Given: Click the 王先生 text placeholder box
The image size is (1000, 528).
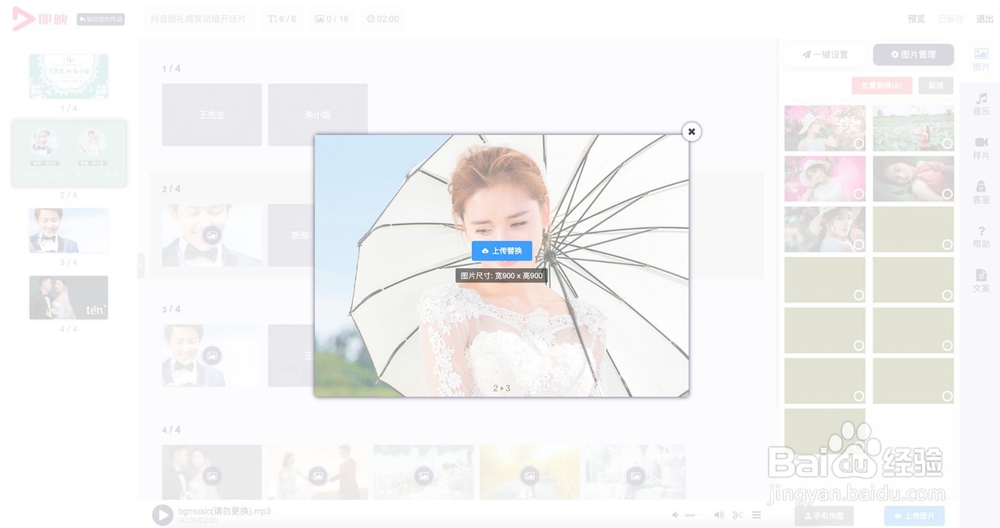Looking at the screenshot, I should coord(212,115).
